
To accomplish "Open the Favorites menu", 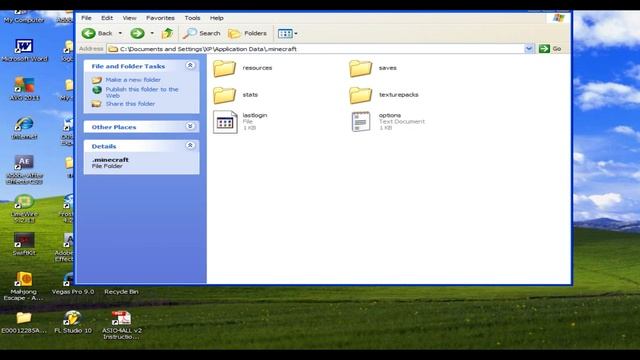I will (160, 18).
